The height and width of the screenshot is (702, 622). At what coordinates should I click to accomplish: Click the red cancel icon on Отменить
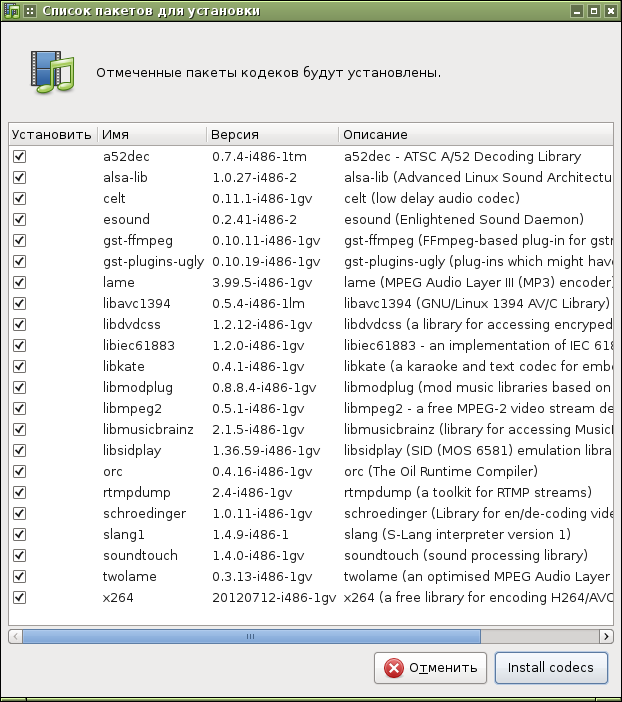point(394,668)
